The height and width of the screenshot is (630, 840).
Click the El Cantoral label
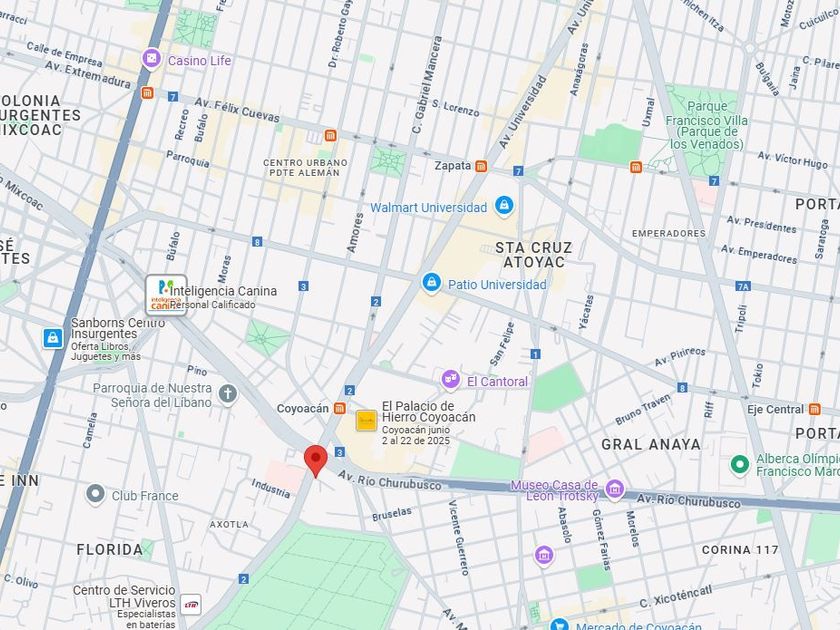coord(497,381)
